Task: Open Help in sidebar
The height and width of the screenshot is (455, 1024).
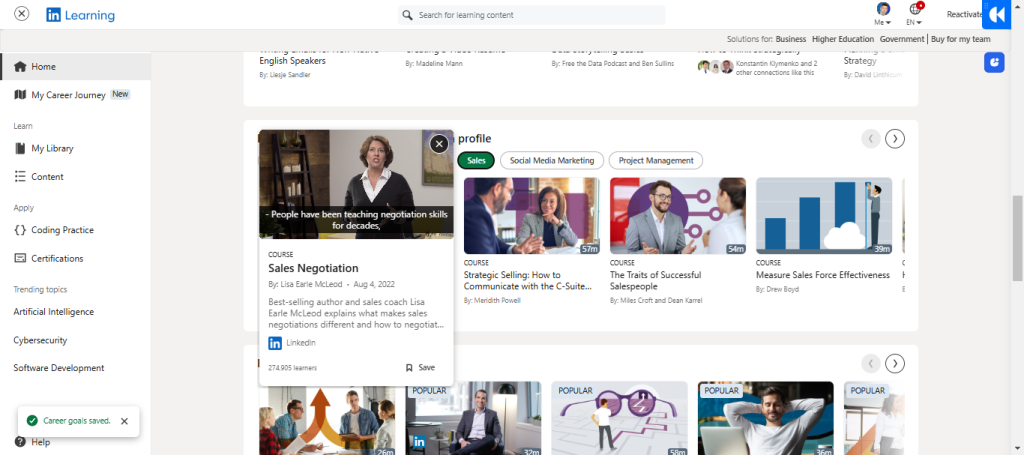Action: point(40,443)
